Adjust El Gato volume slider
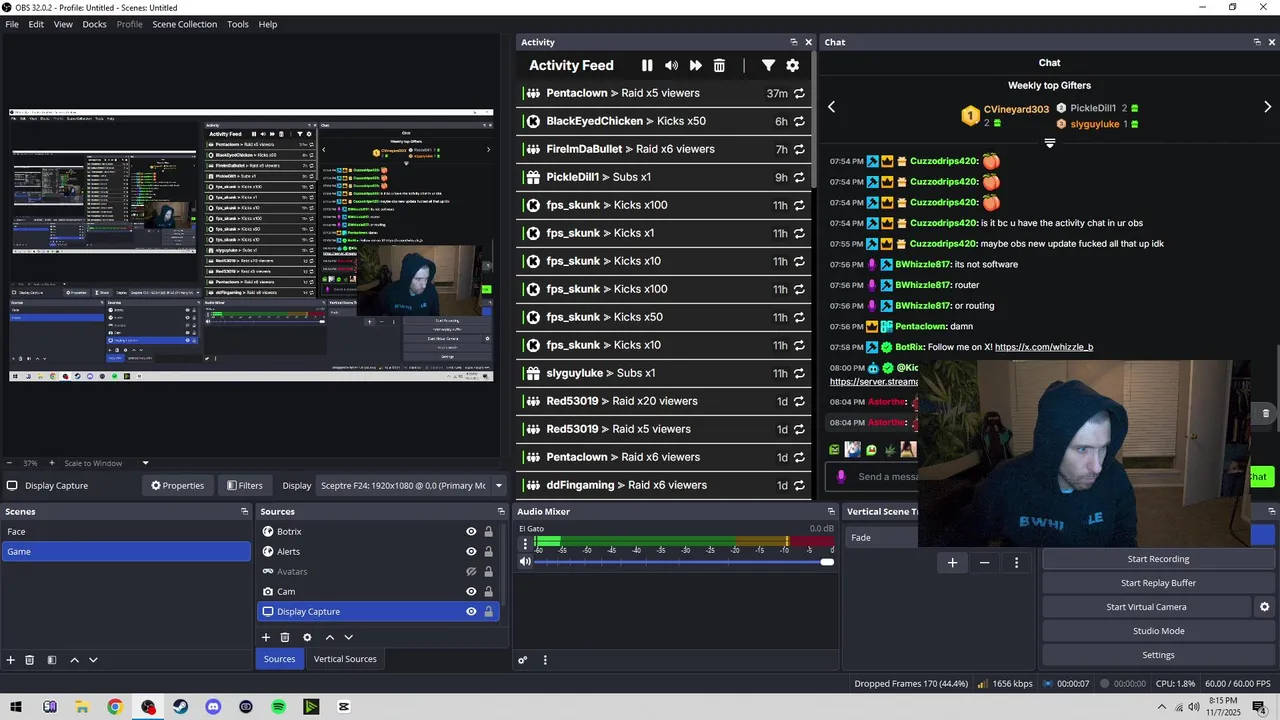Screen dimensions: 1280x720 coord(683,562)
